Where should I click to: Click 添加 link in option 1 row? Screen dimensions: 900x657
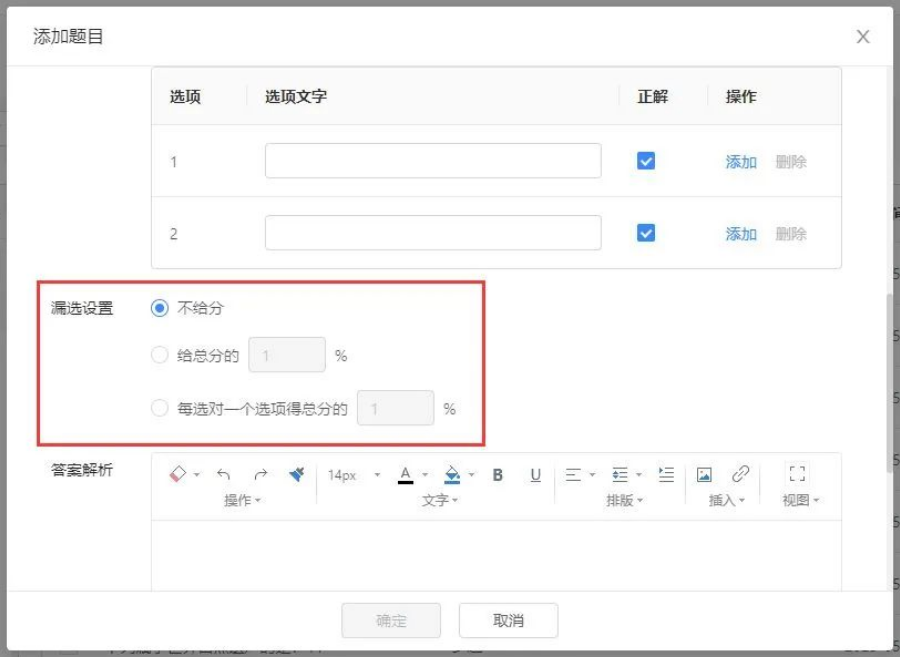tap(741, 162)
